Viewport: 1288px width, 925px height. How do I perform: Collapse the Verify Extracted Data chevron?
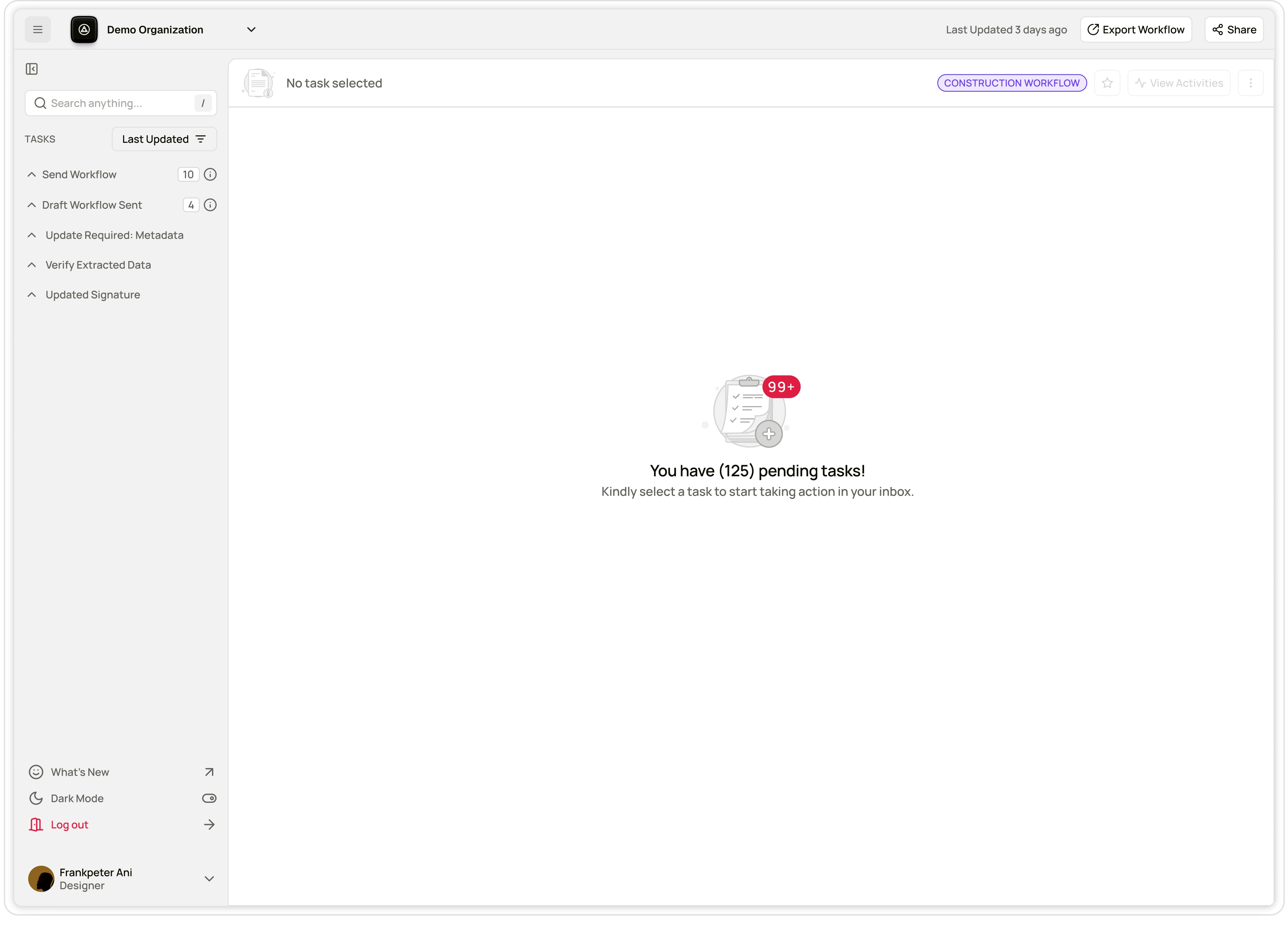(x=32, y=265)
